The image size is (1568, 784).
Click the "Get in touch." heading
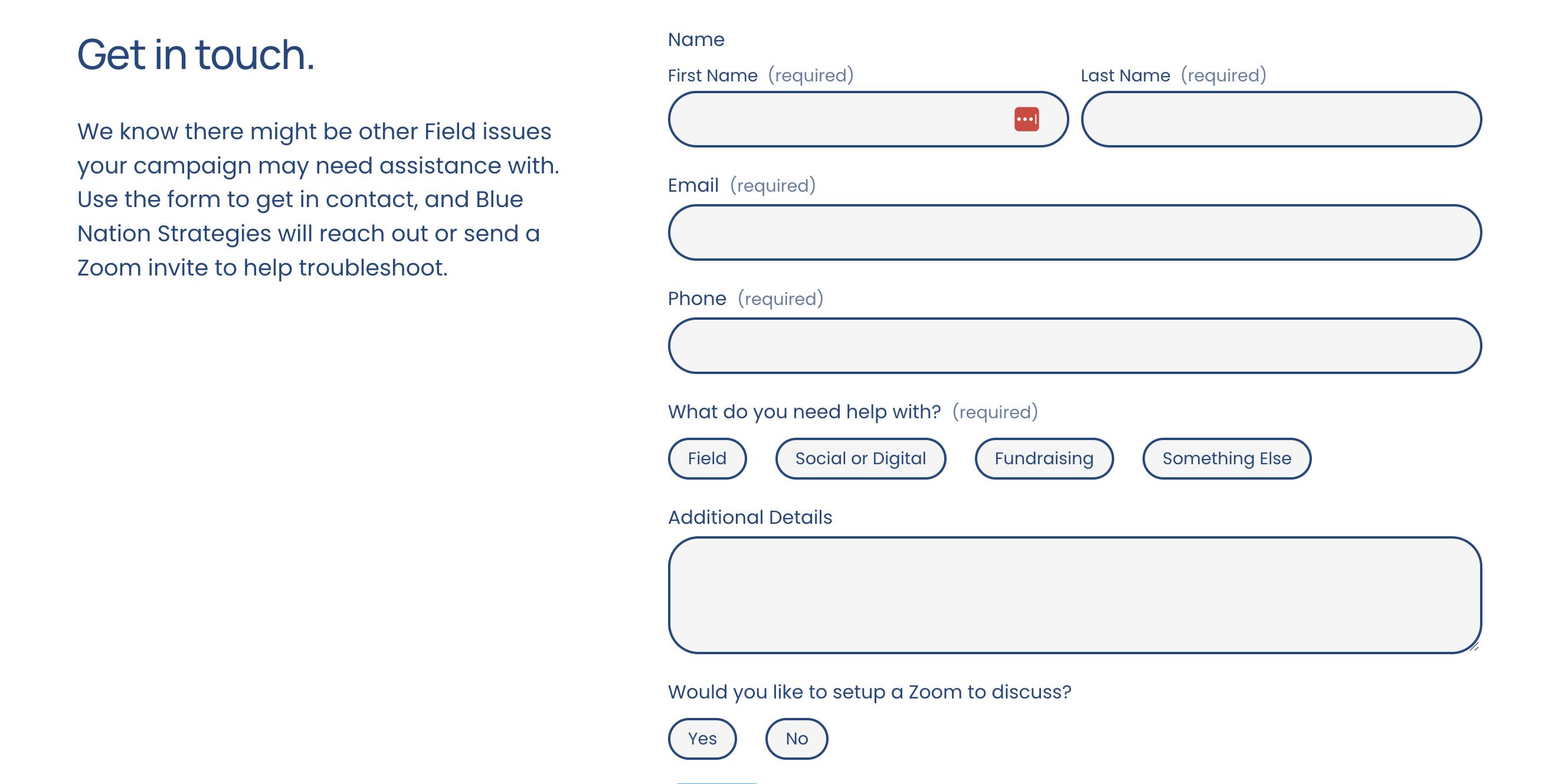[195, 55]
